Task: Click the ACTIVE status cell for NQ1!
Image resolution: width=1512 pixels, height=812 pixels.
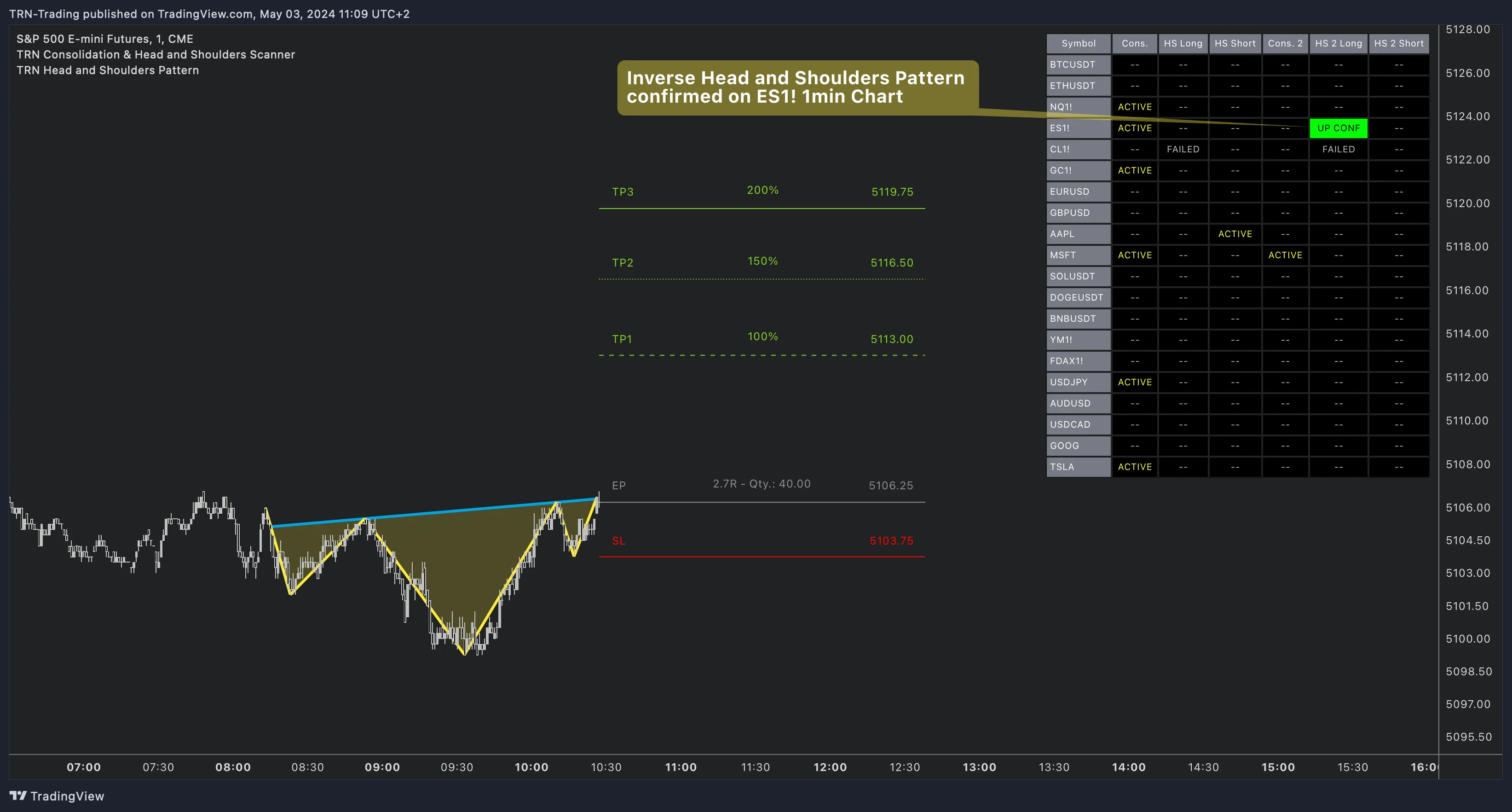Action: tap(1135, 107)
